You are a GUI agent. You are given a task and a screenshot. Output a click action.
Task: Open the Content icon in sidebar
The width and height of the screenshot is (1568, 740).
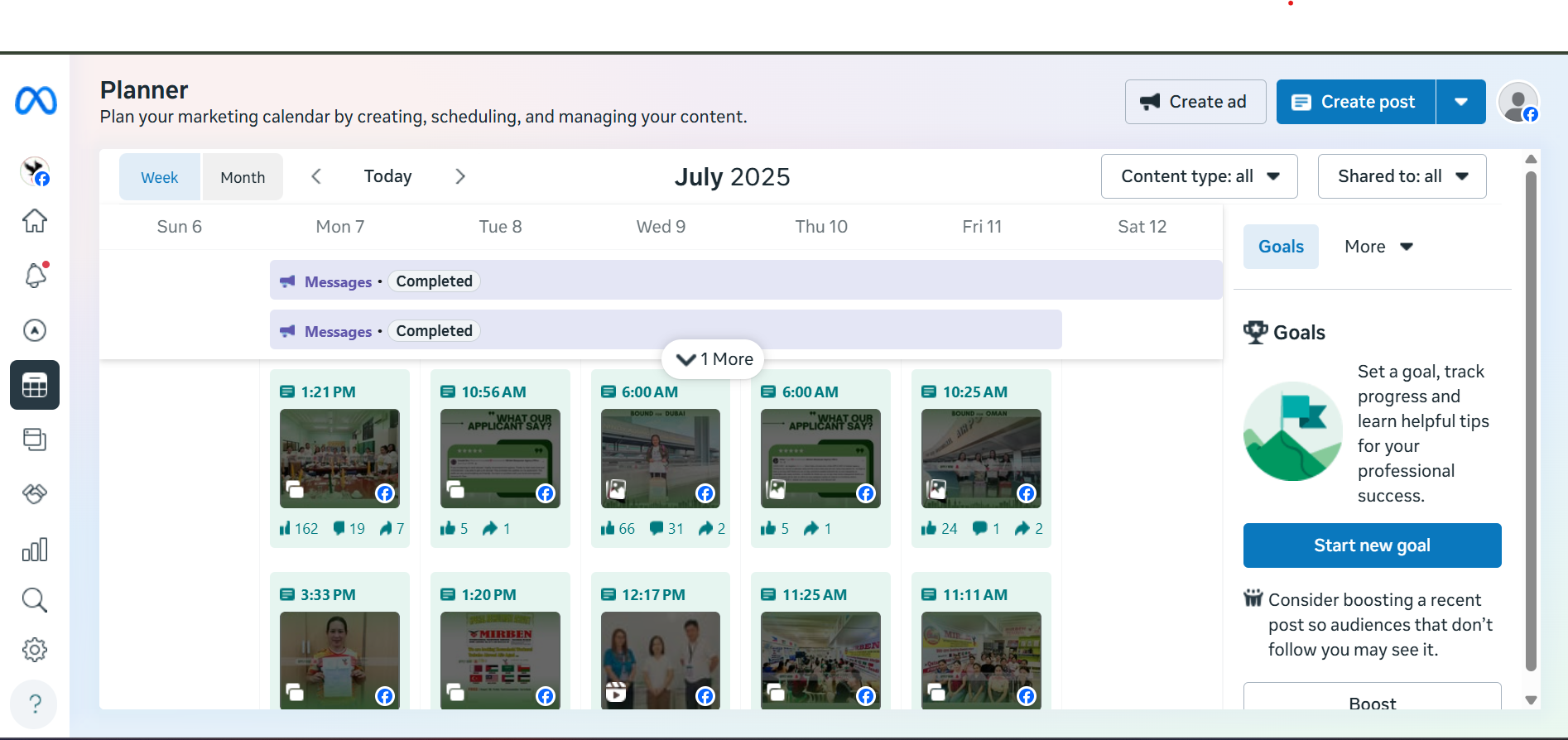pyautogui.click(x=35, y=440)
